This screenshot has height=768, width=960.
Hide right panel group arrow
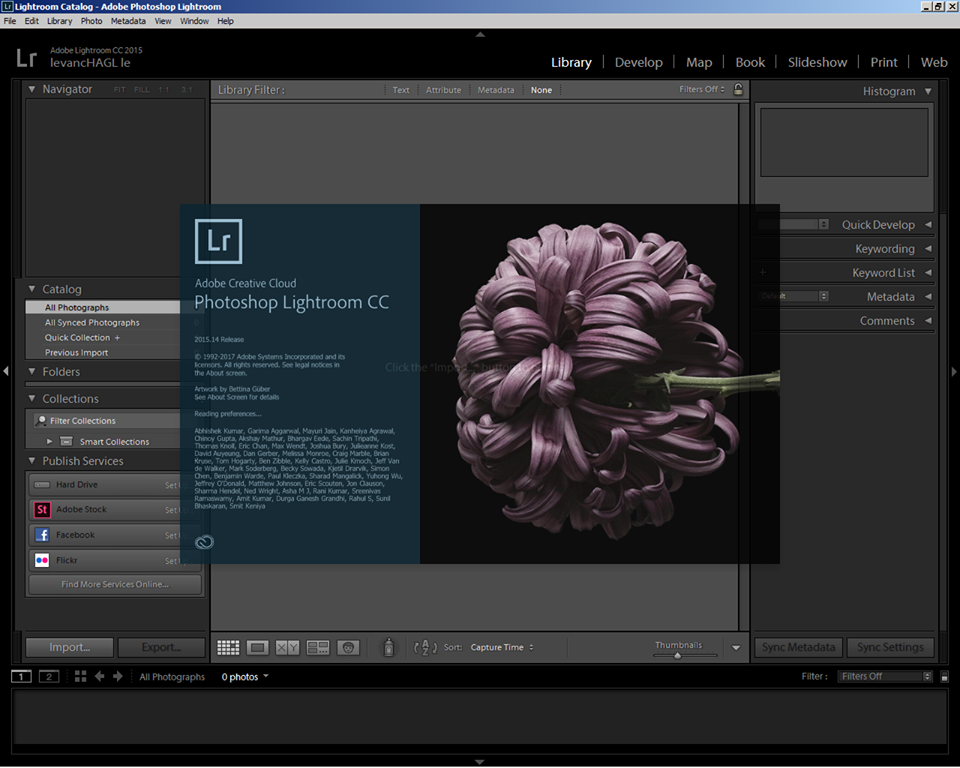(x=954, y=371)
